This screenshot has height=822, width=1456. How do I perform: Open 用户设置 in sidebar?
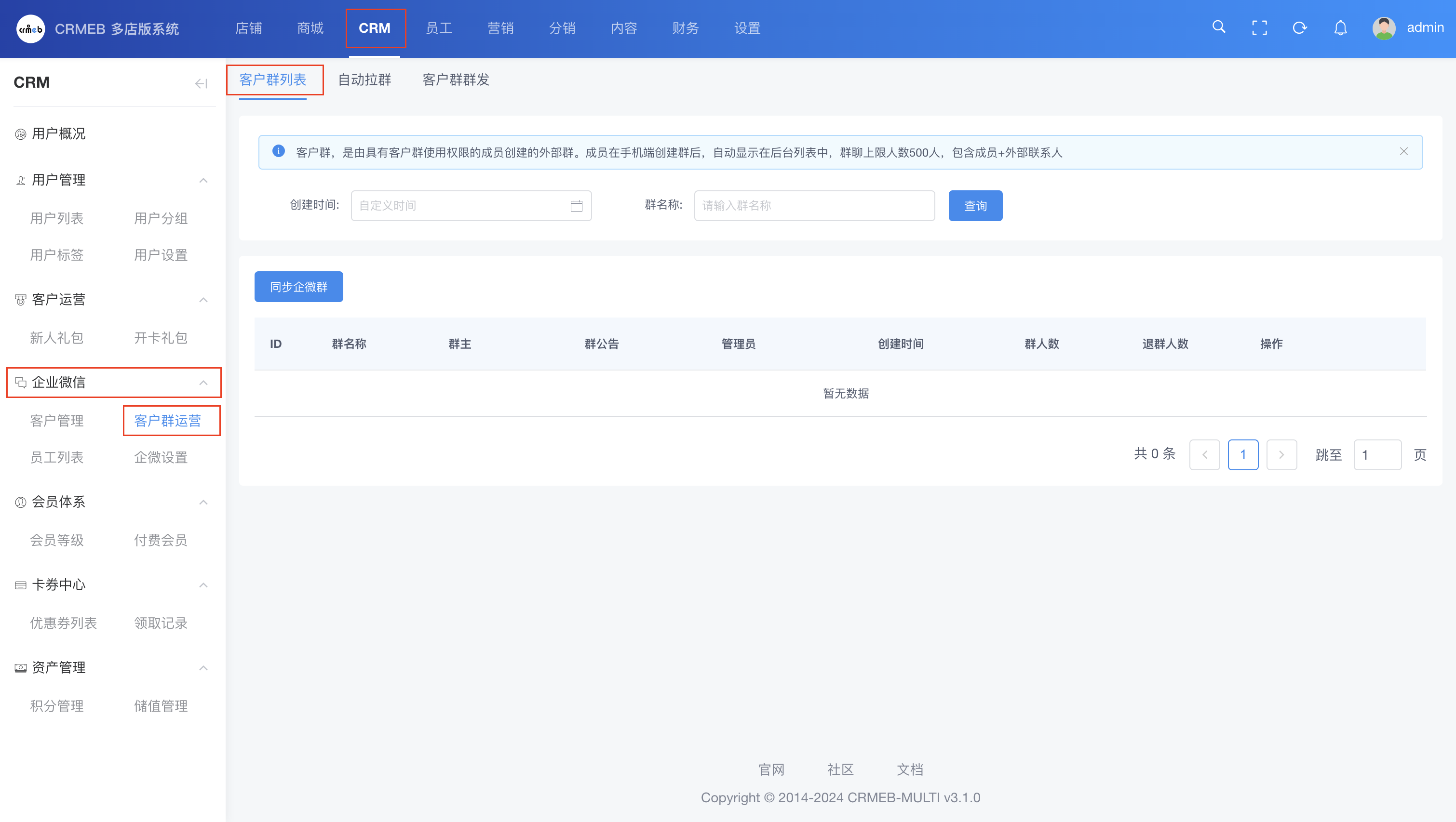pos(161,255)
